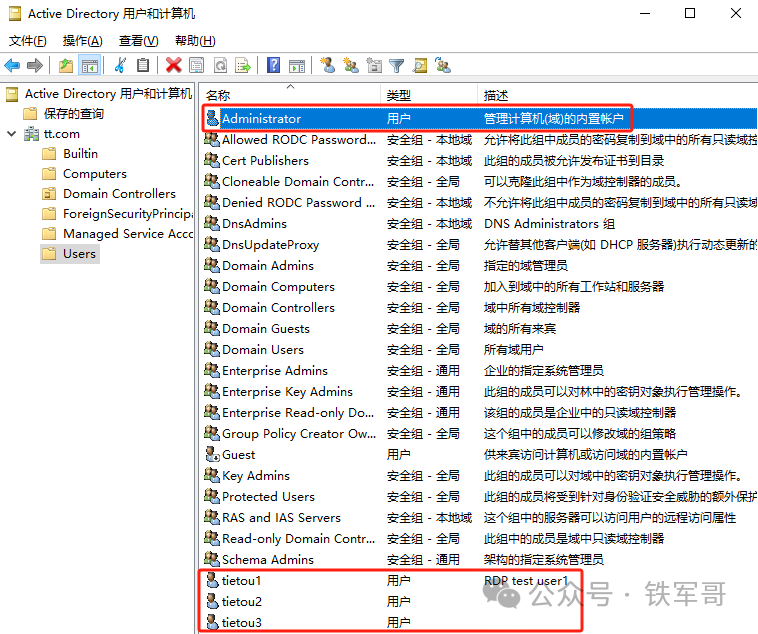Viewport: 758px width, 634px height.
Task: Create new organizational unit with toolbar icon
Action: 374,65
